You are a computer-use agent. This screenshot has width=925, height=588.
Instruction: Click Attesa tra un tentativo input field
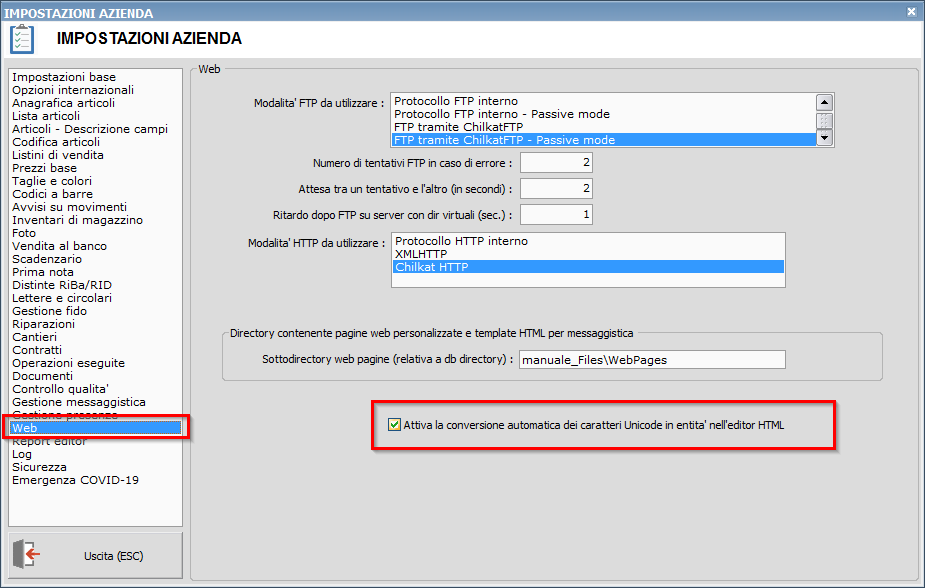556,189
